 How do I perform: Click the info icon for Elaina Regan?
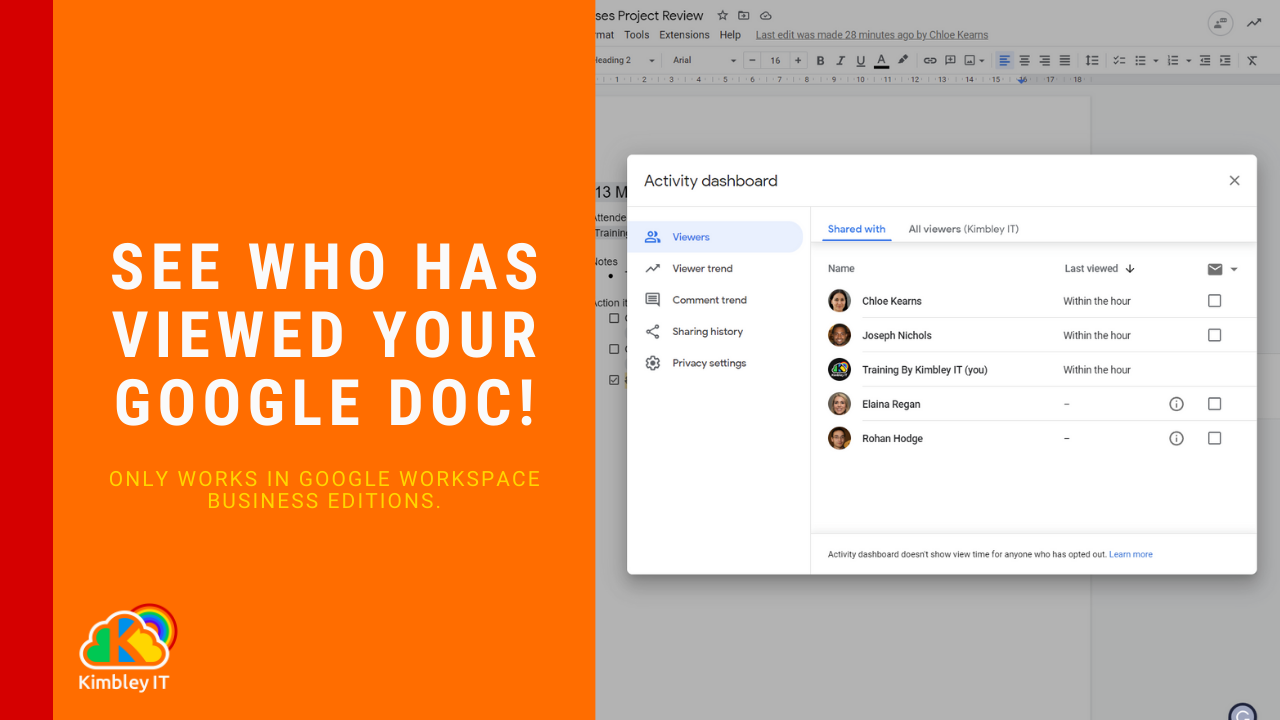point(1177,404)
